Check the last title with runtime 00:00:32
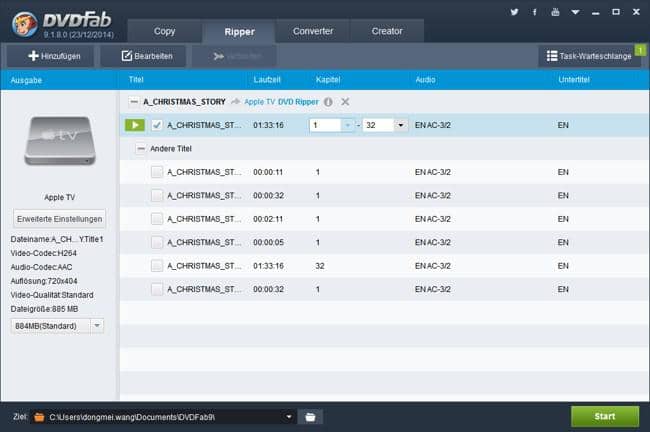Screen dimensions: 650x432 click(x=157, y=289)
